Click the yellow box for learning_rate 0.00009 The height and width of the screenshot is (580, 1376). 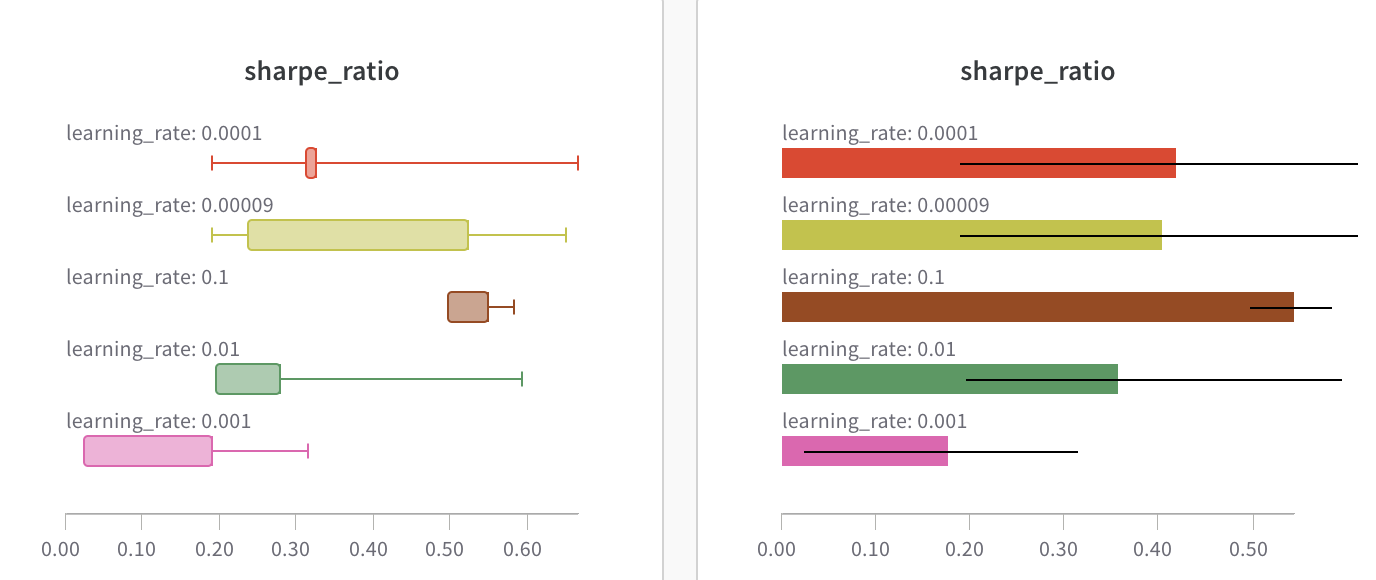point(358,235)
